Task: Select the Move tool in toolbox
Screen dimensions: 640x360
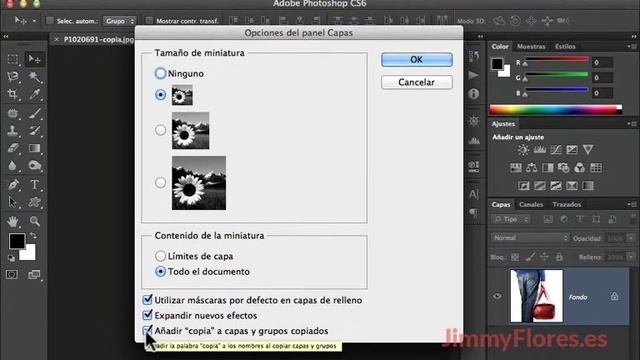Action: (x=34, y=59)
